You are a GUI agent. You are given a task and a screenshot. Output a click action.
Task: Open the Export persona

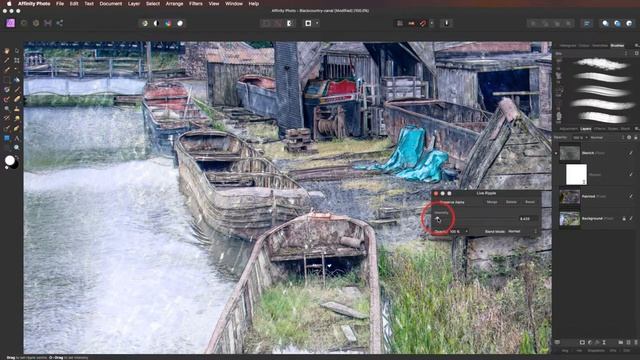pyautogui.click(x=60, y=23)
